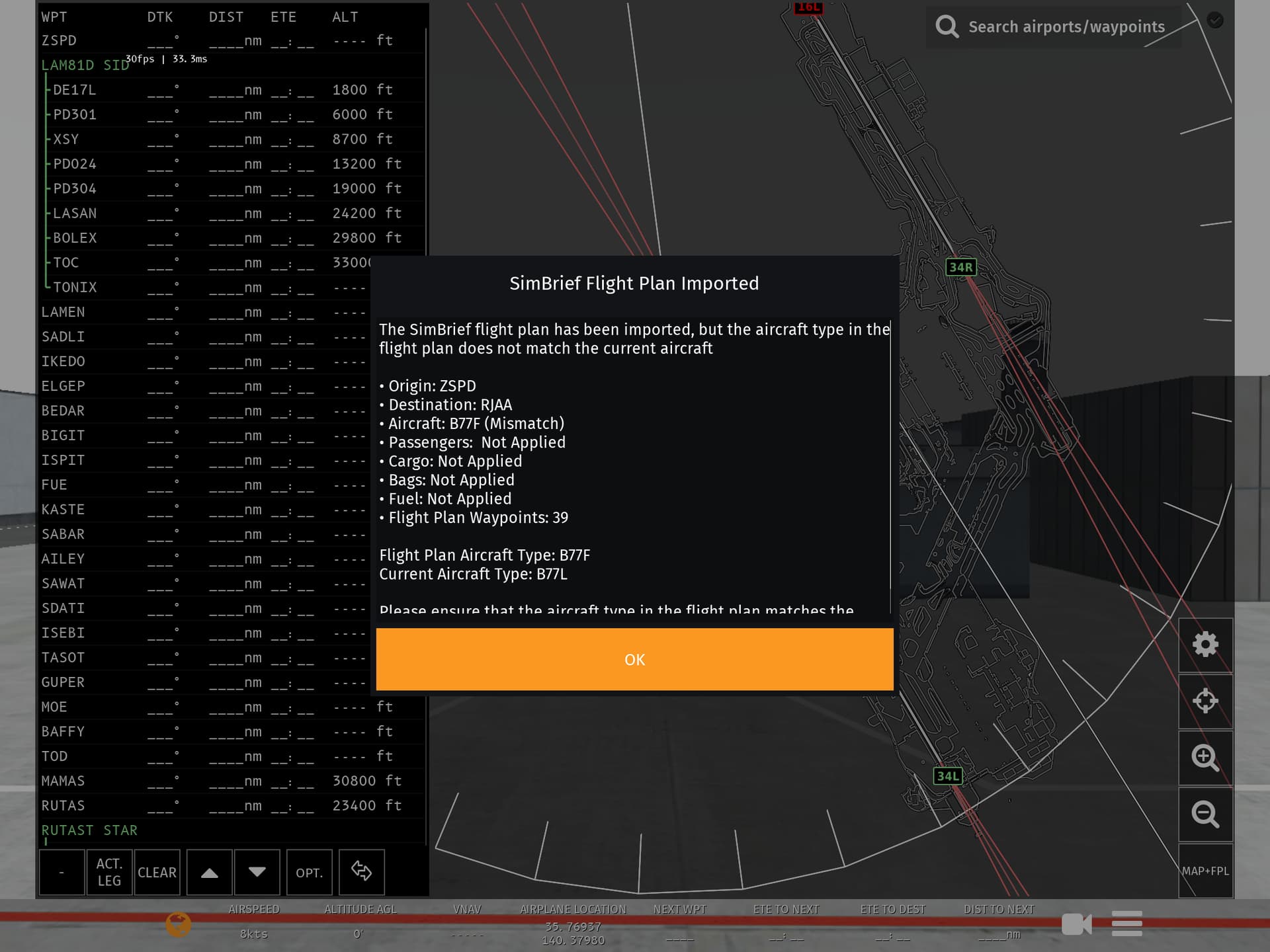Viewport: 1270px width, 952px height.
Task: Select waypoint TONIX row
Action: (x=205, y=288)
